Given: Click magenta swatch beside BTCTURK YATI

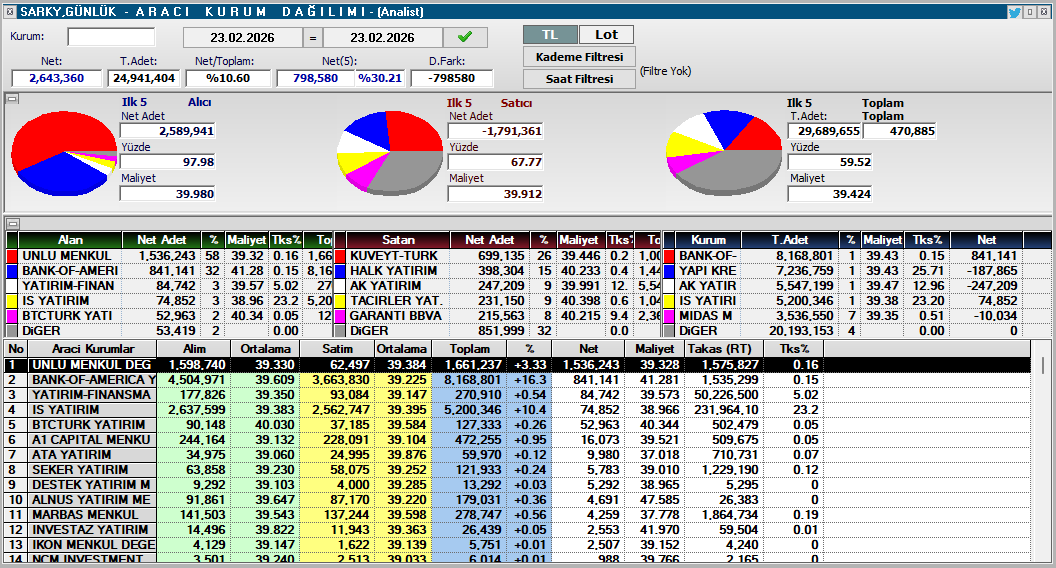Looking at the screenshot, I should pyautogui.click(x=11, y=316).
